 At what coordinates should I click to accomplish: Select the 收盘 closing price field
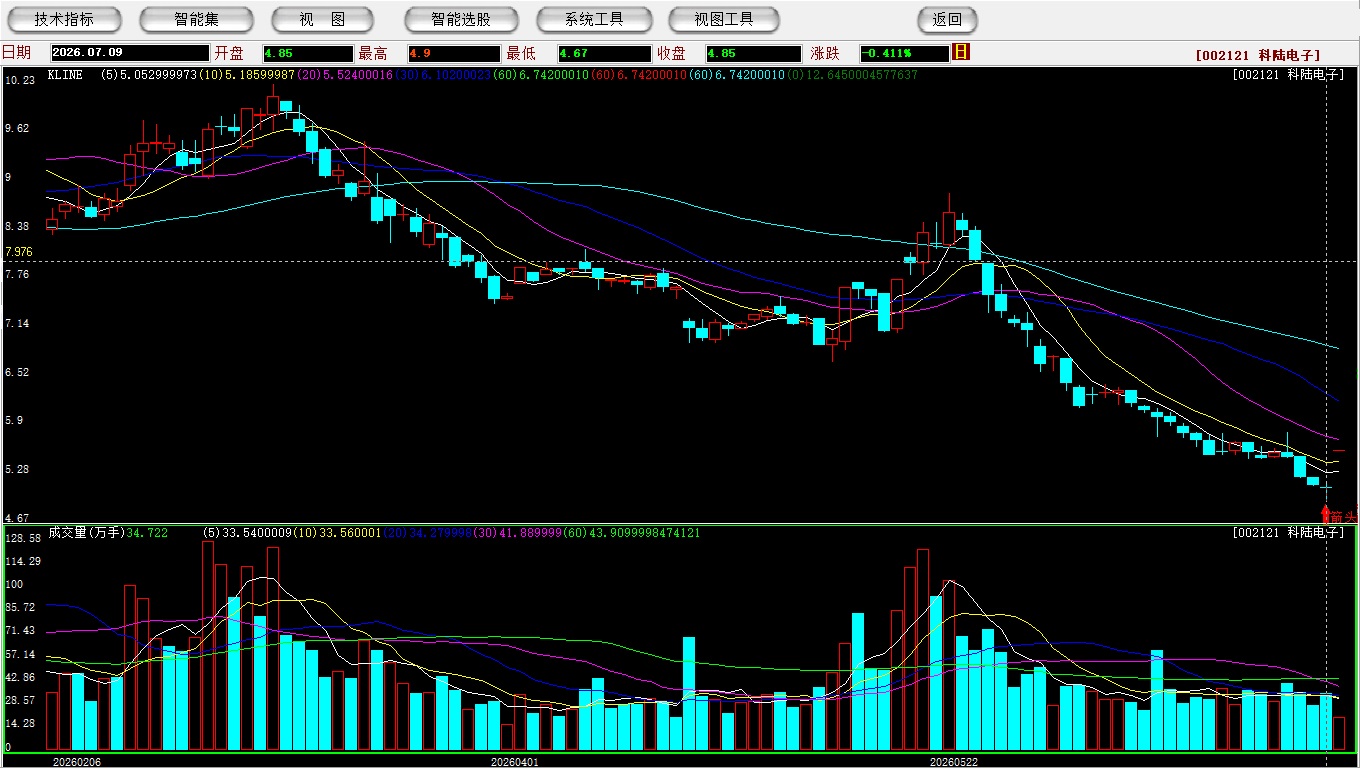(753, 53)
